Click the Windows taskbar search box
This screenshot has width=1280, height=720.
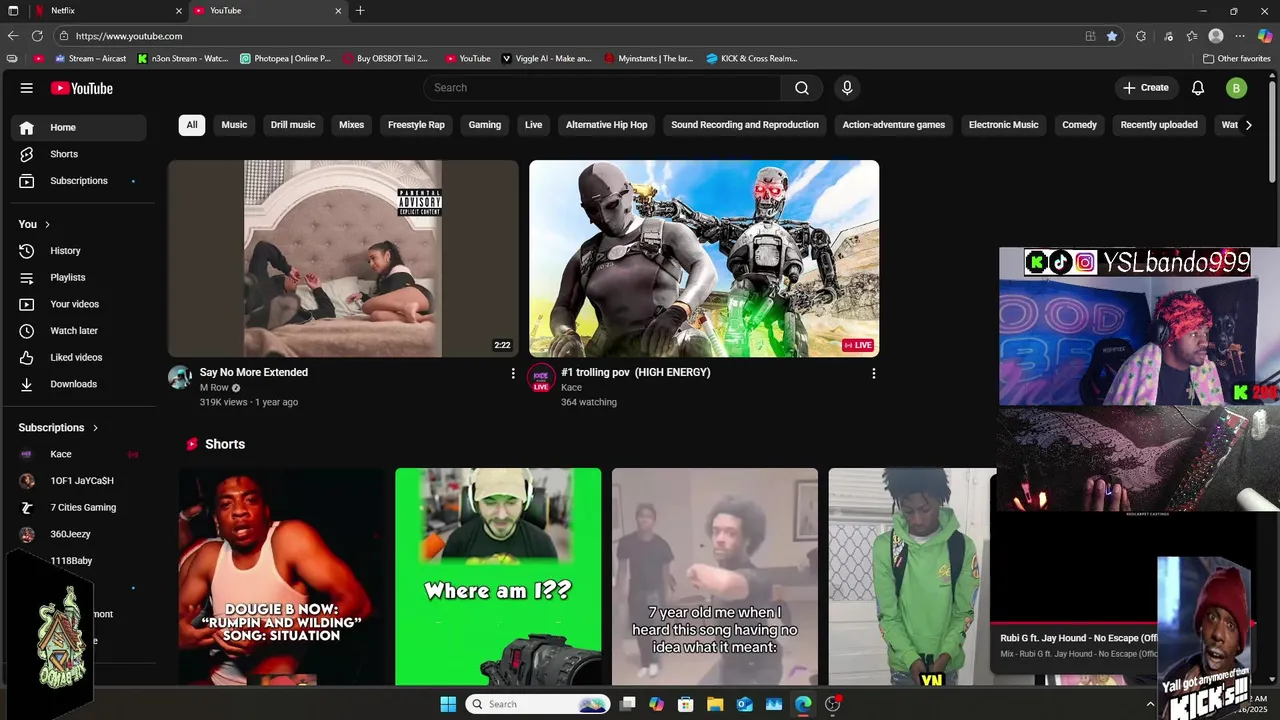tap(538, 704)
